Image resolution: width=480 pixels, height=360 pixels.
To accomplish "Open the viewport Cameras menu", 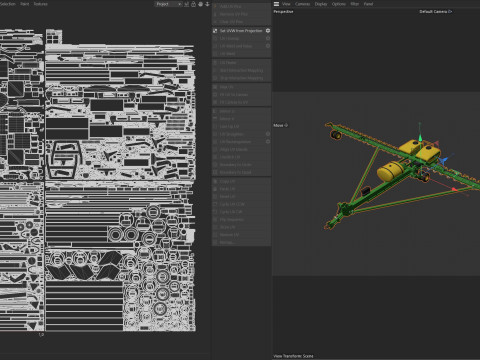I will [302, 4].
